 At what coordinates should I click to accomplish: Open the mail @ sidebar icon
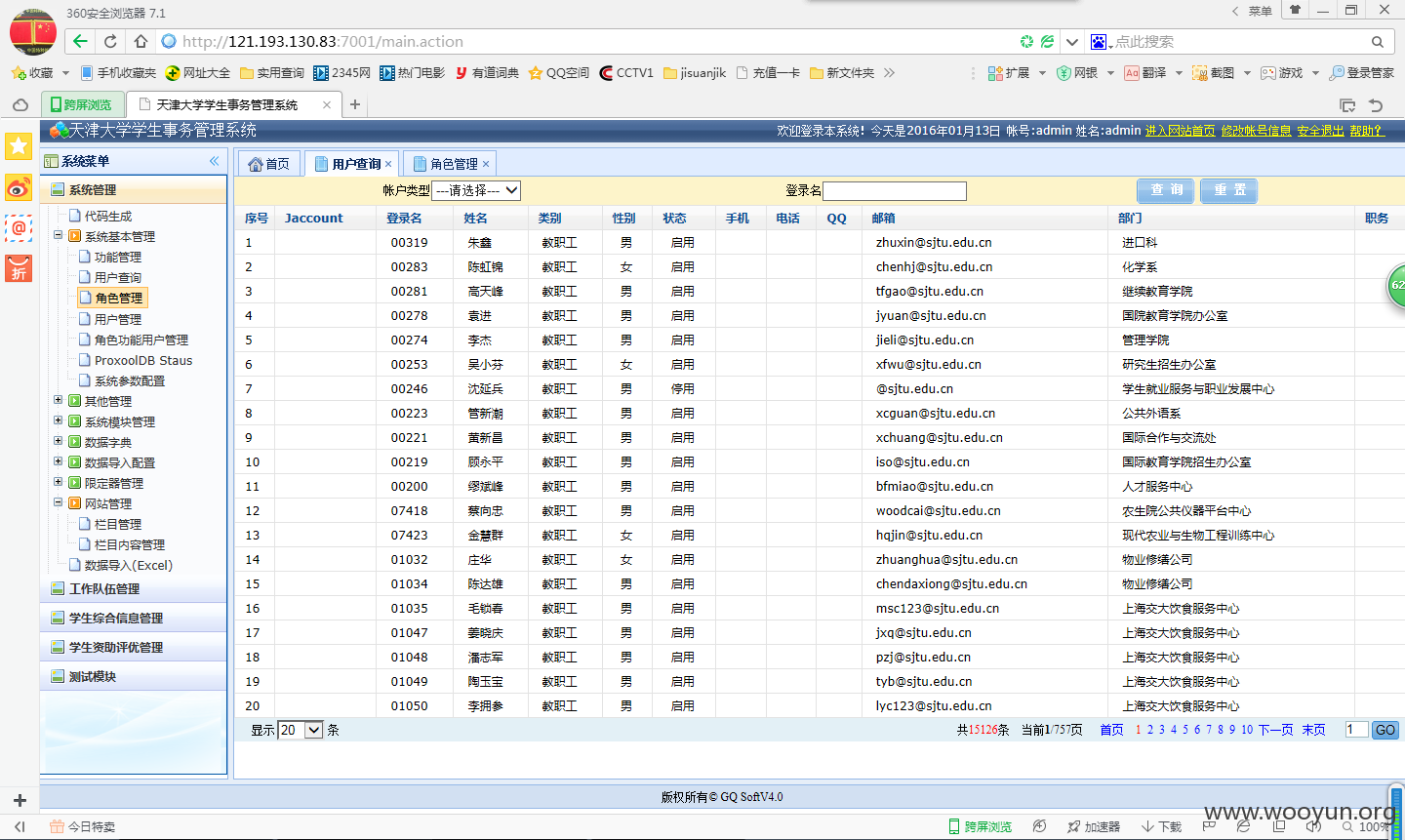coord(19,227)
